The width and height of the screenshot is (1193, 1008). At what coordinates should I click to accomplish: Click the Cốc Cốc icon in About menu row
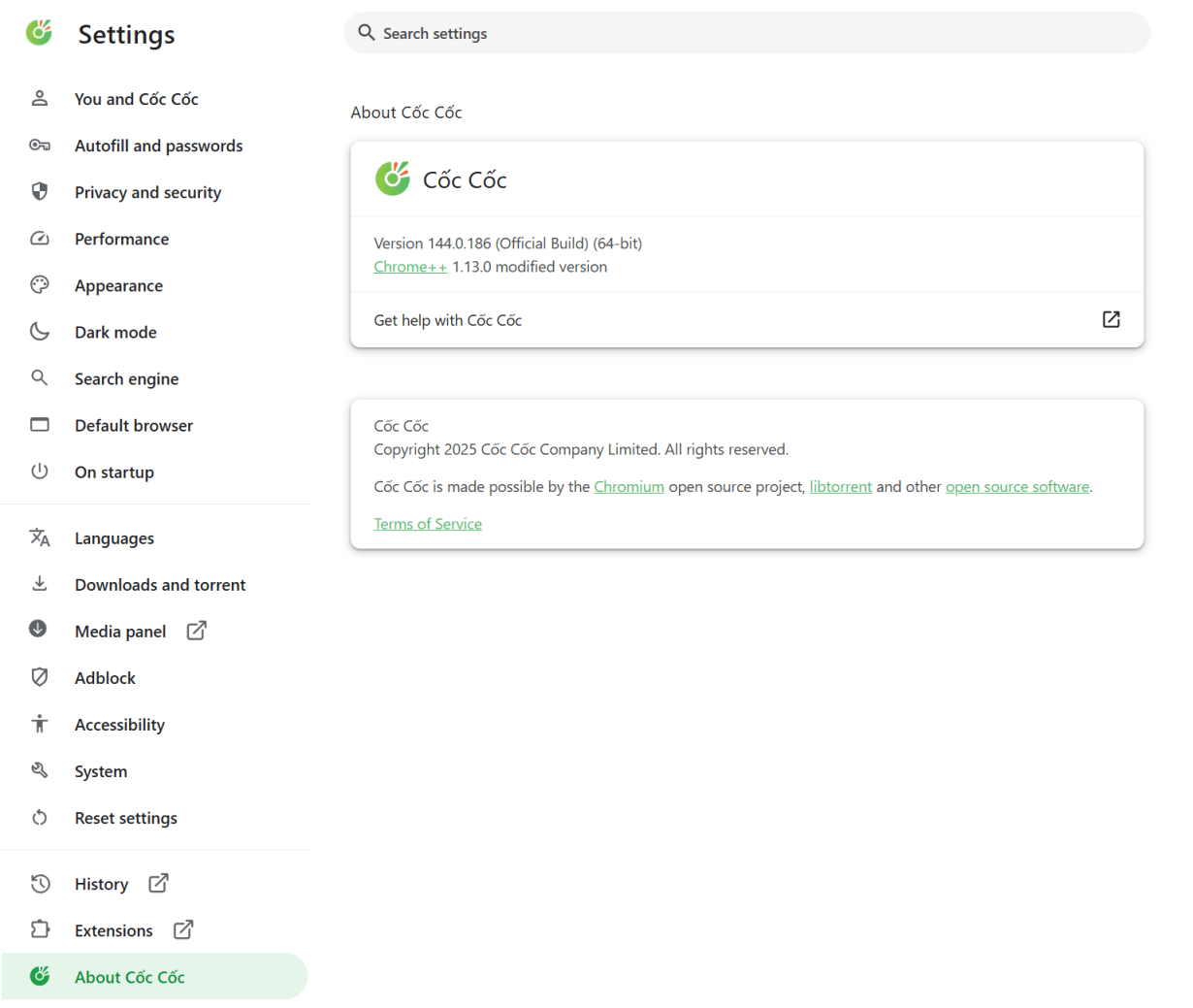click(x=40, y=976)
